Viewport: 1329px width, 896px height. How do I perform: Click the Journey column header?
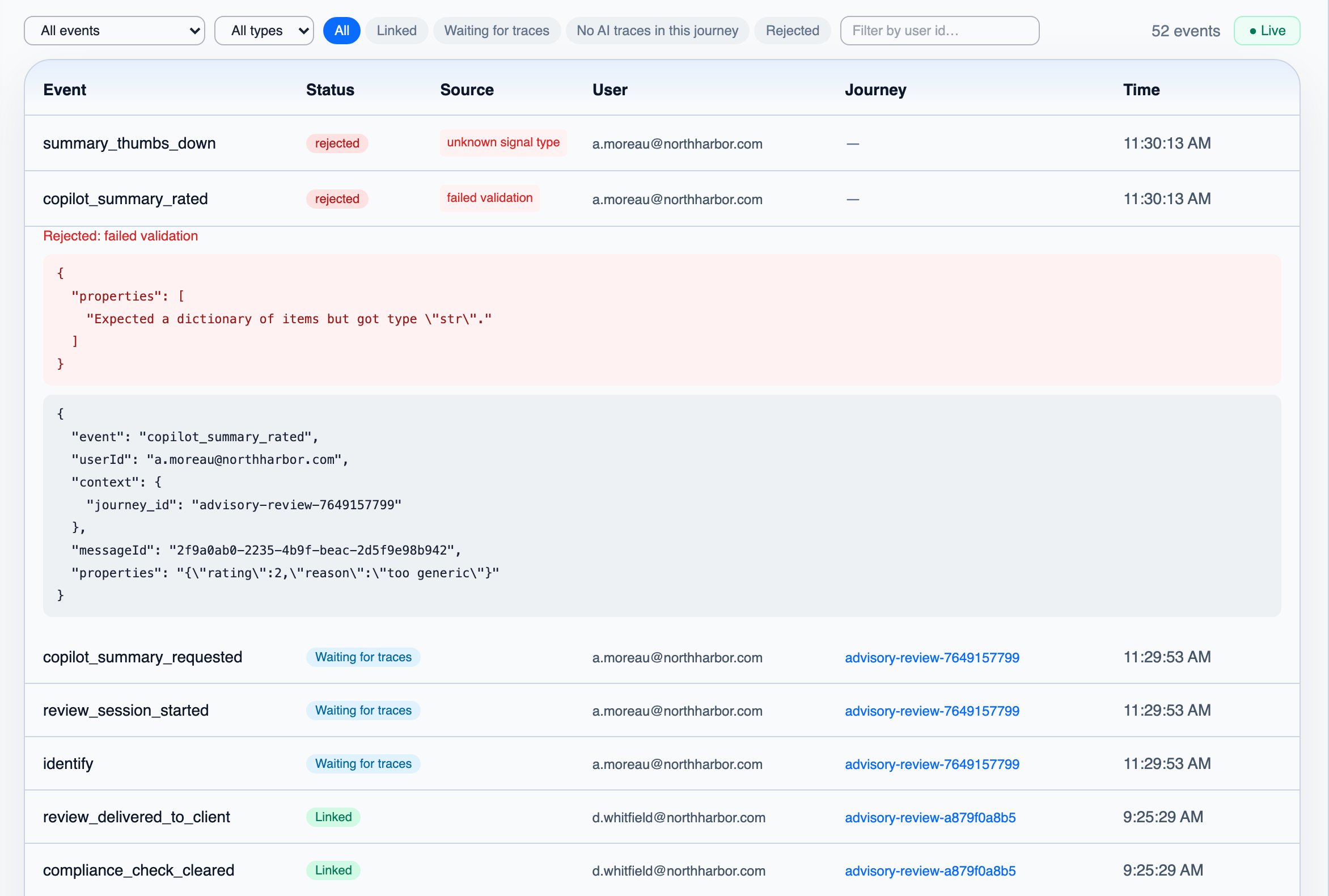[x=875, y=90]
